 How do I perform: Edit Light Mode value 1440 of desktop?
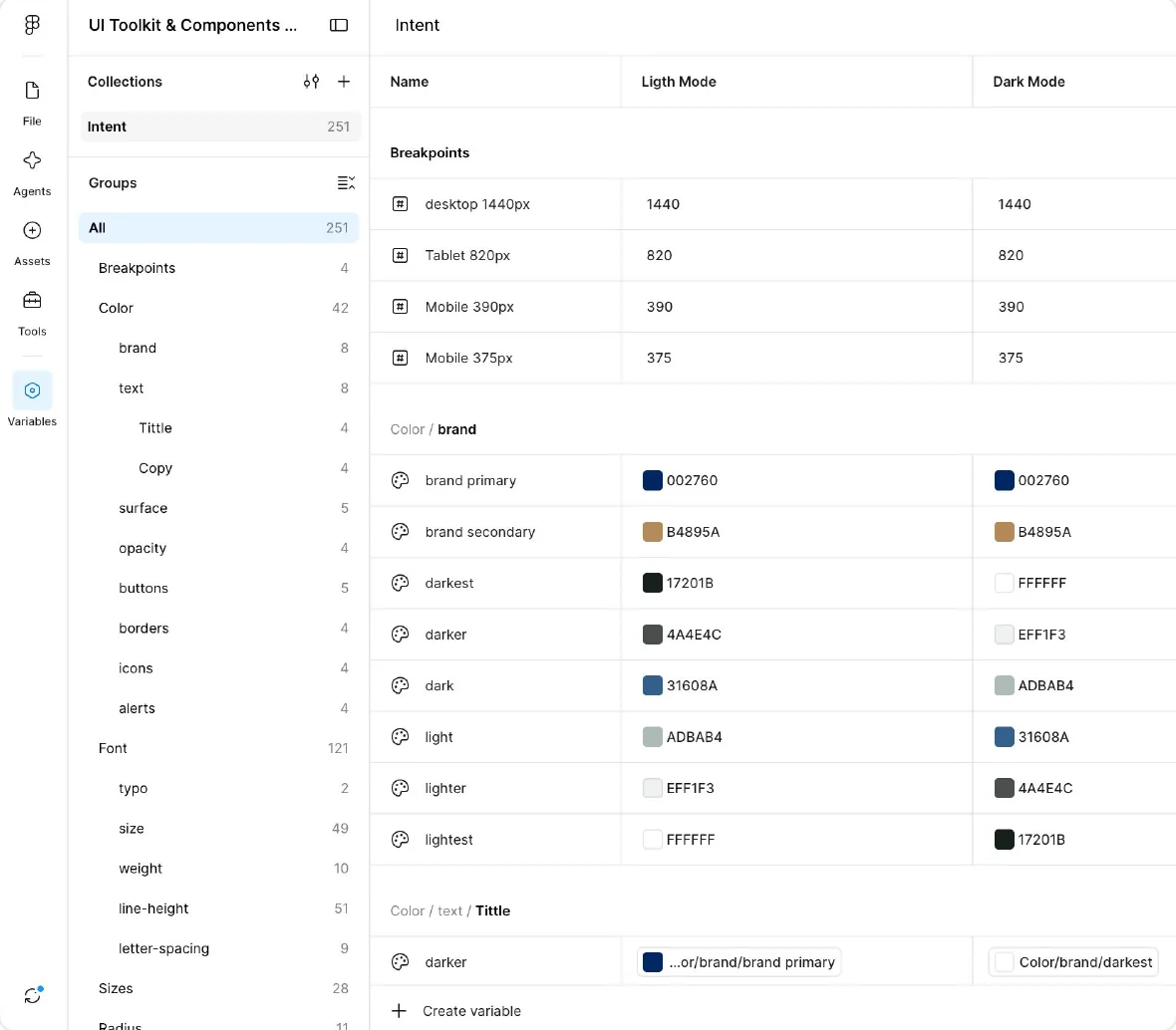coord(796,204)
